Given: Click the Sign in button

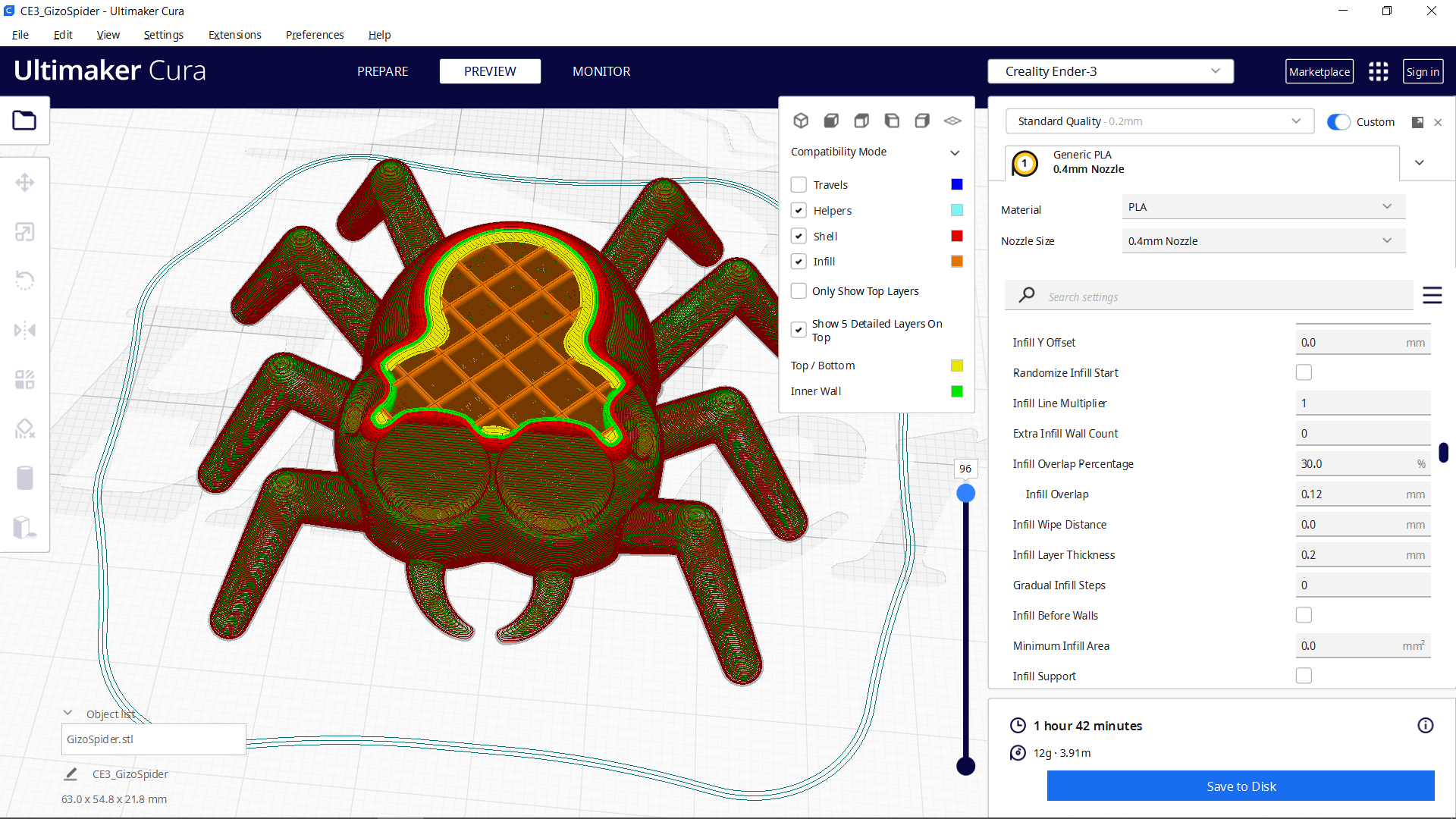Looking at the screenshot, I should [x=1423, y=71].
